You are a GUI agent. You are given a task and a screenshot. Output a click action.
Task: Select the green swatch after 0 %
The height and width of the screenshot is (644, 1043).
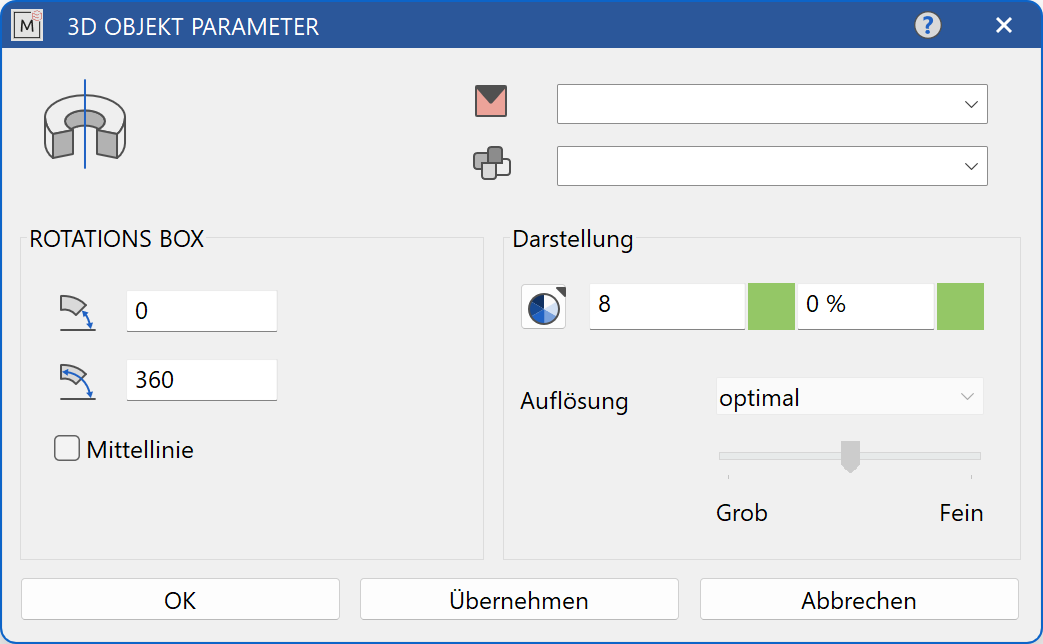pyautogui.click(x=960, y=307)
